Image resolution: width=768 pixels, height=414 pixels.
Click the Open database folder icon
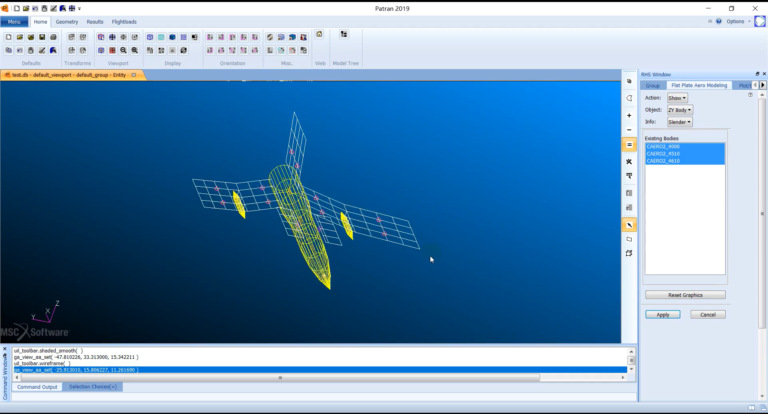pos(20,37)
